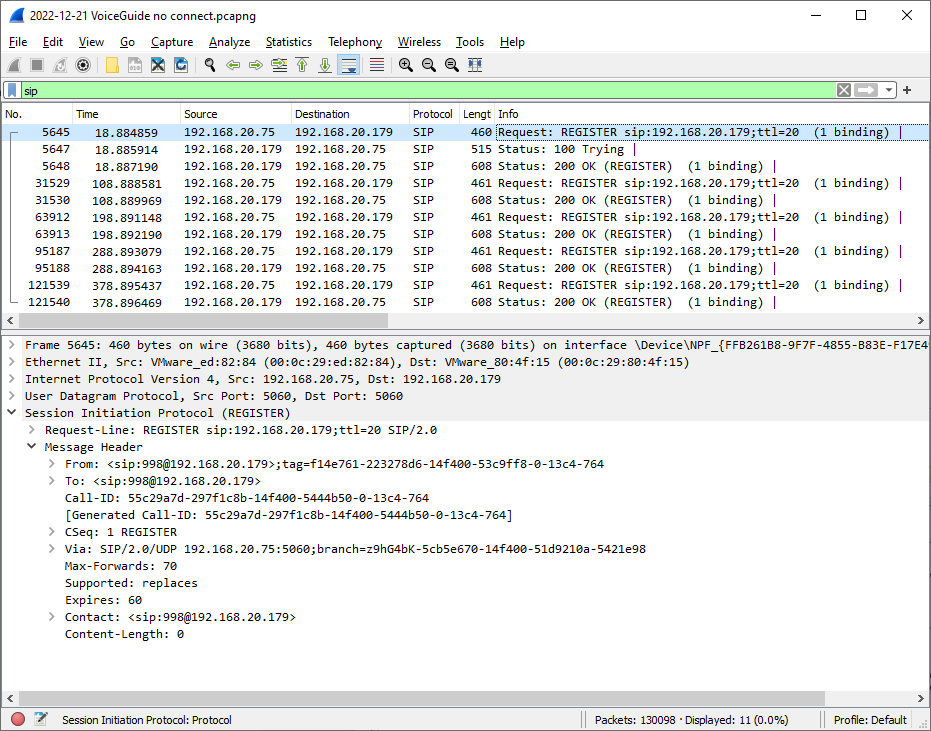Open the Telephony menu
The width and height of the screenshot is (931, 731).
(355, 42)
